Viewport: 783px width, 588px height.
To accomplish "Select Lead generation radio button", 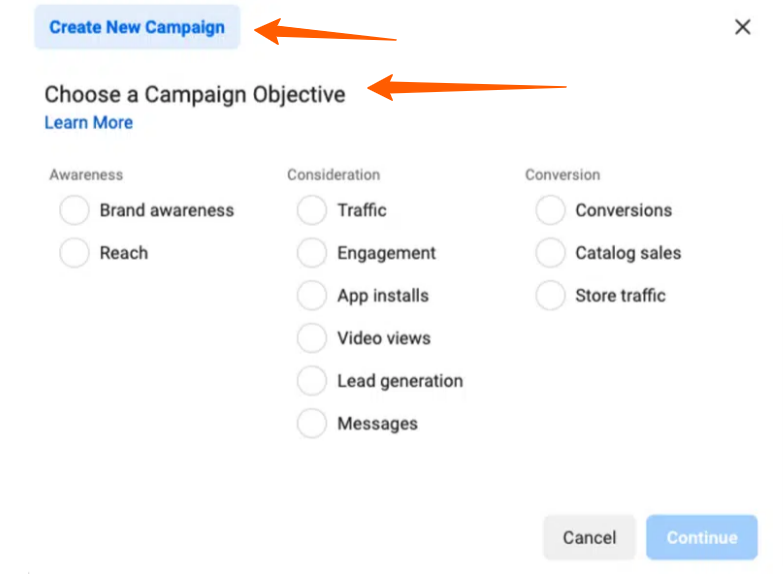I will click(x=312, y=381).
